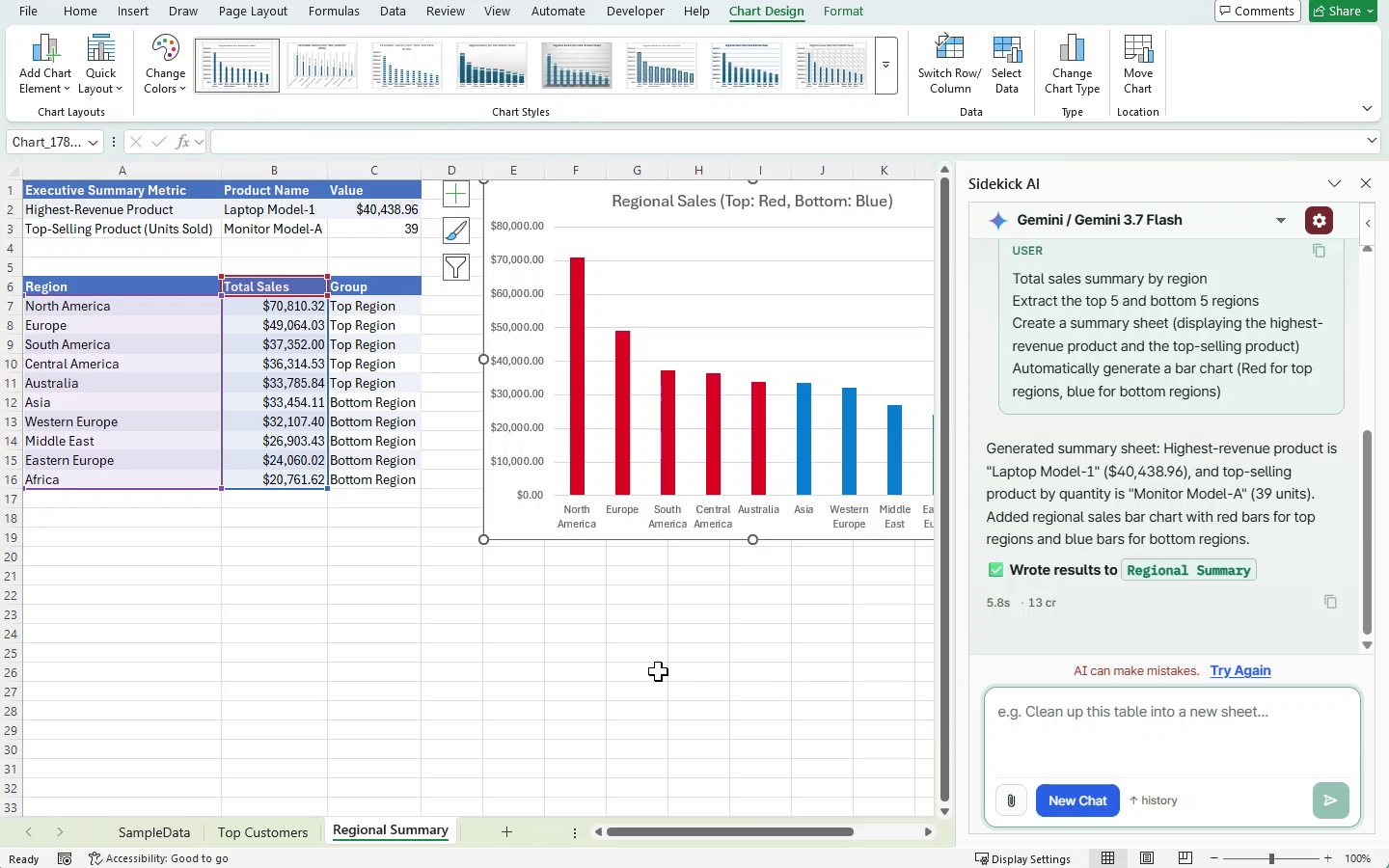Click the Insert Function fx button

point(182,142)
